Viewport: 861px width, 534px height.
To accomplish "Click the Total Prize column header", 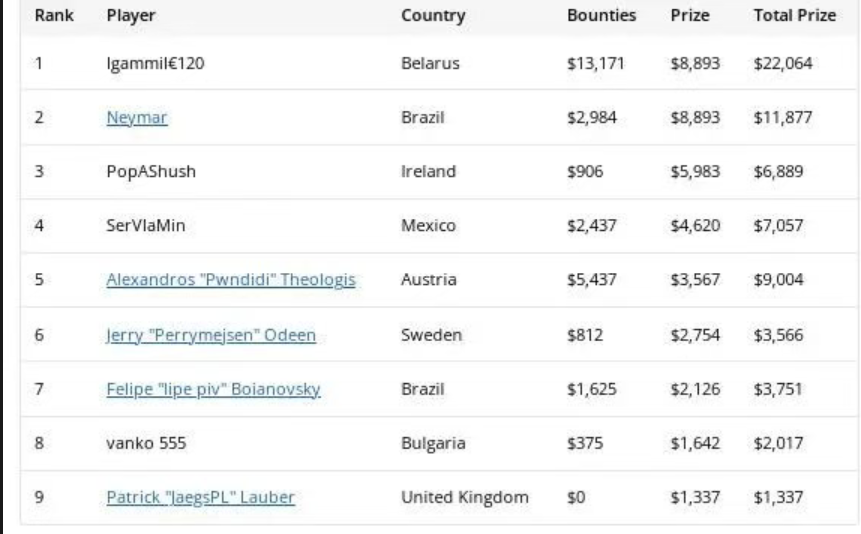I will (x=794, y=16).
